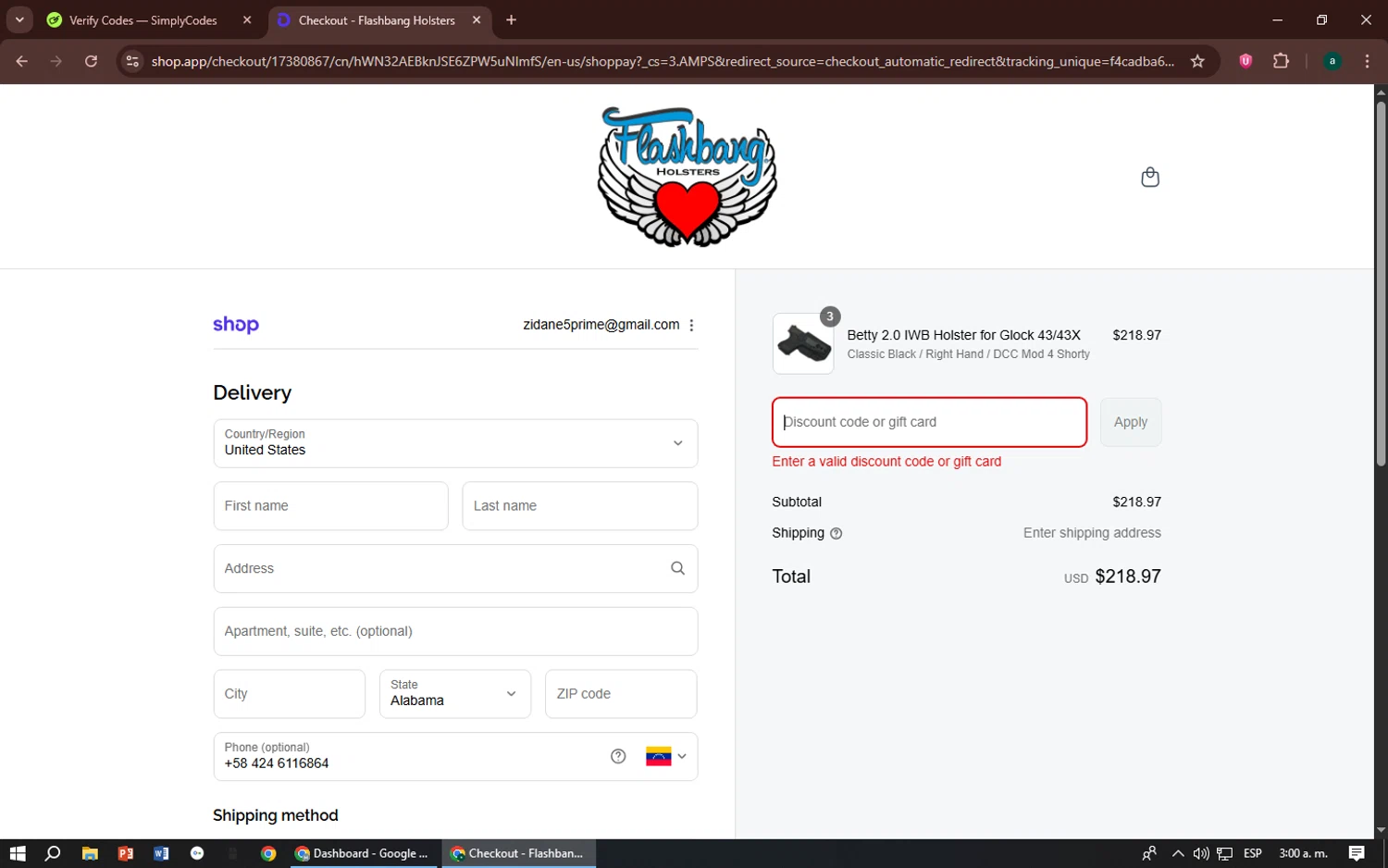
Task: Open the State dropdown showing Alabama
Action: pyautogui.click(x=455, y=694)
